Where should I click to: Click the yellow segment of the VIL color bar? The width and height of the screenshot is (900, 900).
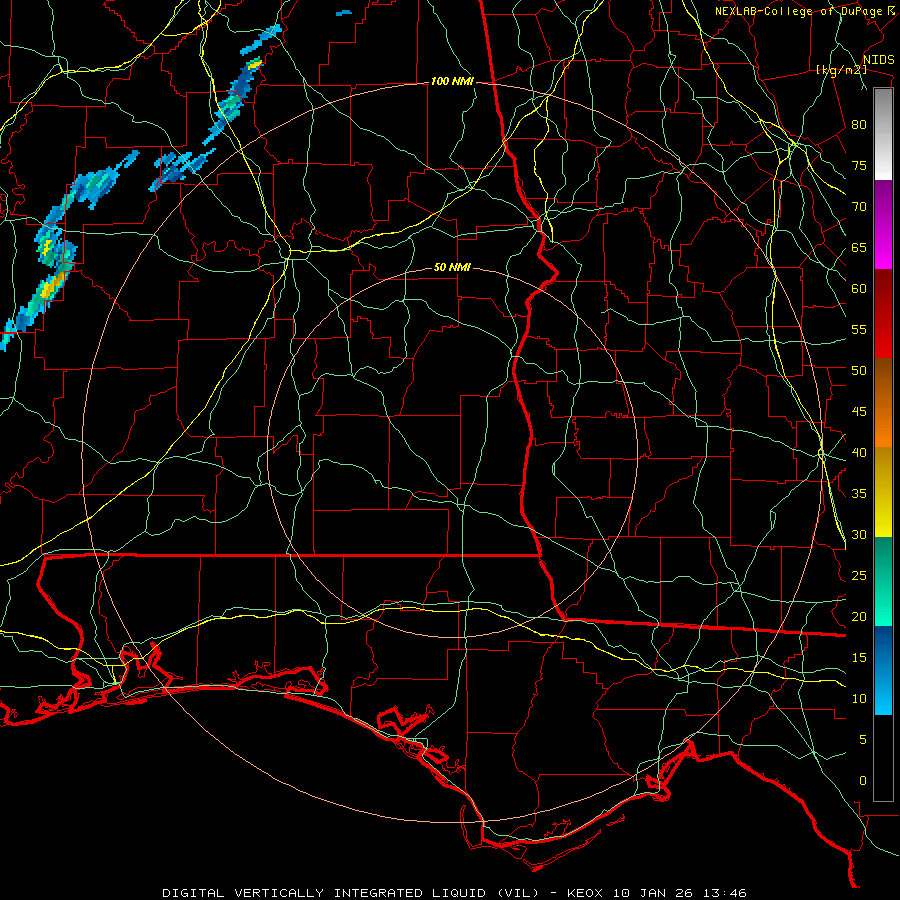click(883, 492)
